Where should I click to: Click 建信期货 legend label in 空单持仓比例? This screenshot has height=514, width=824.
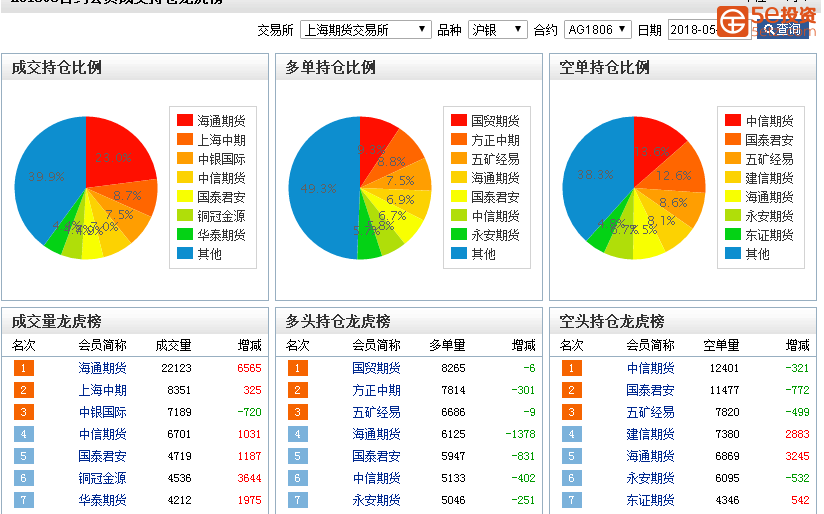pyautogui.click(x=769, y=178)
